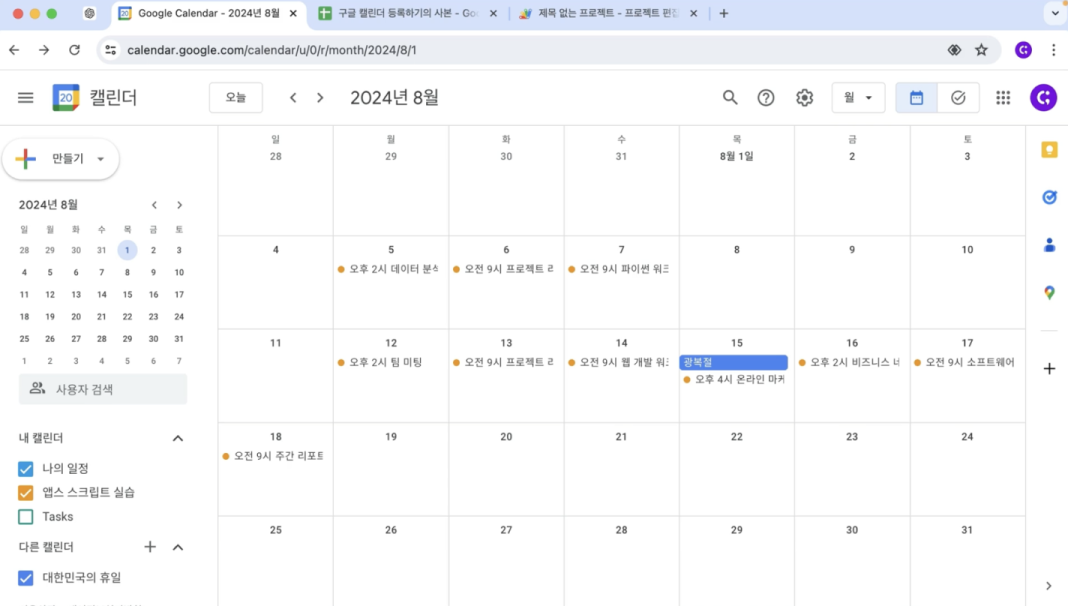
Task: Click the 사용자 검색 button
Action: [102, 388]
